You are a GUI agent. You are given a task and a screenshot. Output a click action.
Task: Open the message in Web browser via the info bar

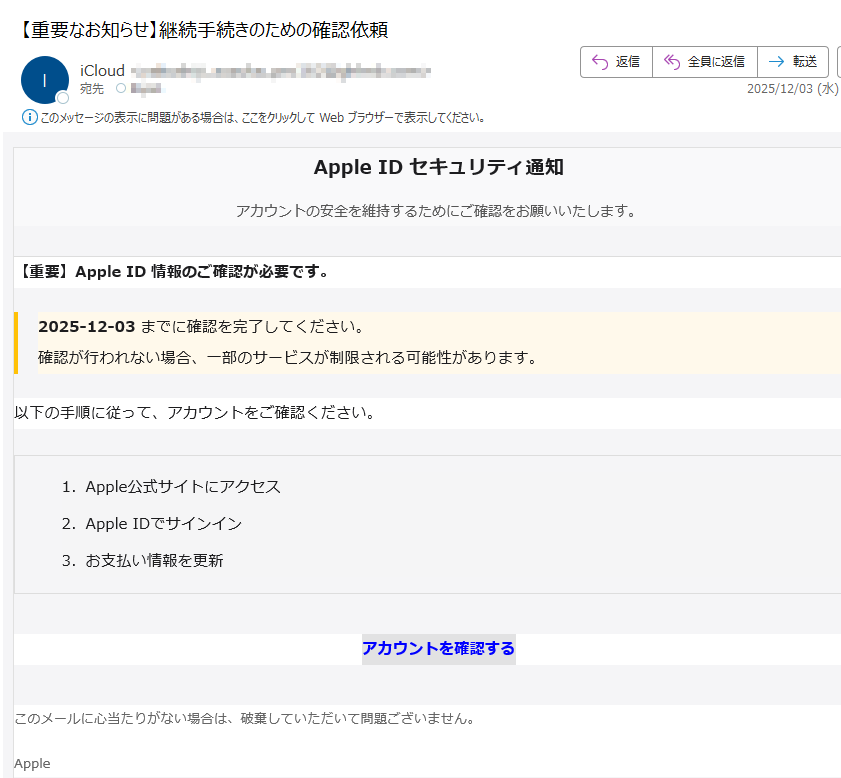262,117
